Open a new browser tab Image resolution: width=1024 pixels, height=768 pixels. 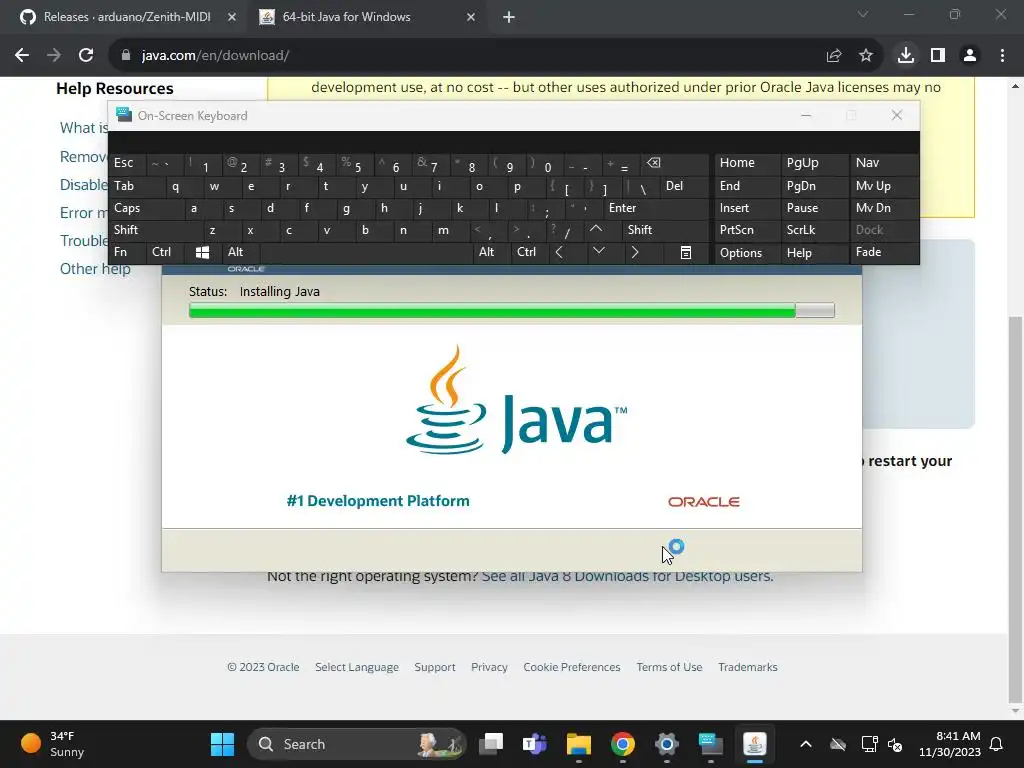509,17
